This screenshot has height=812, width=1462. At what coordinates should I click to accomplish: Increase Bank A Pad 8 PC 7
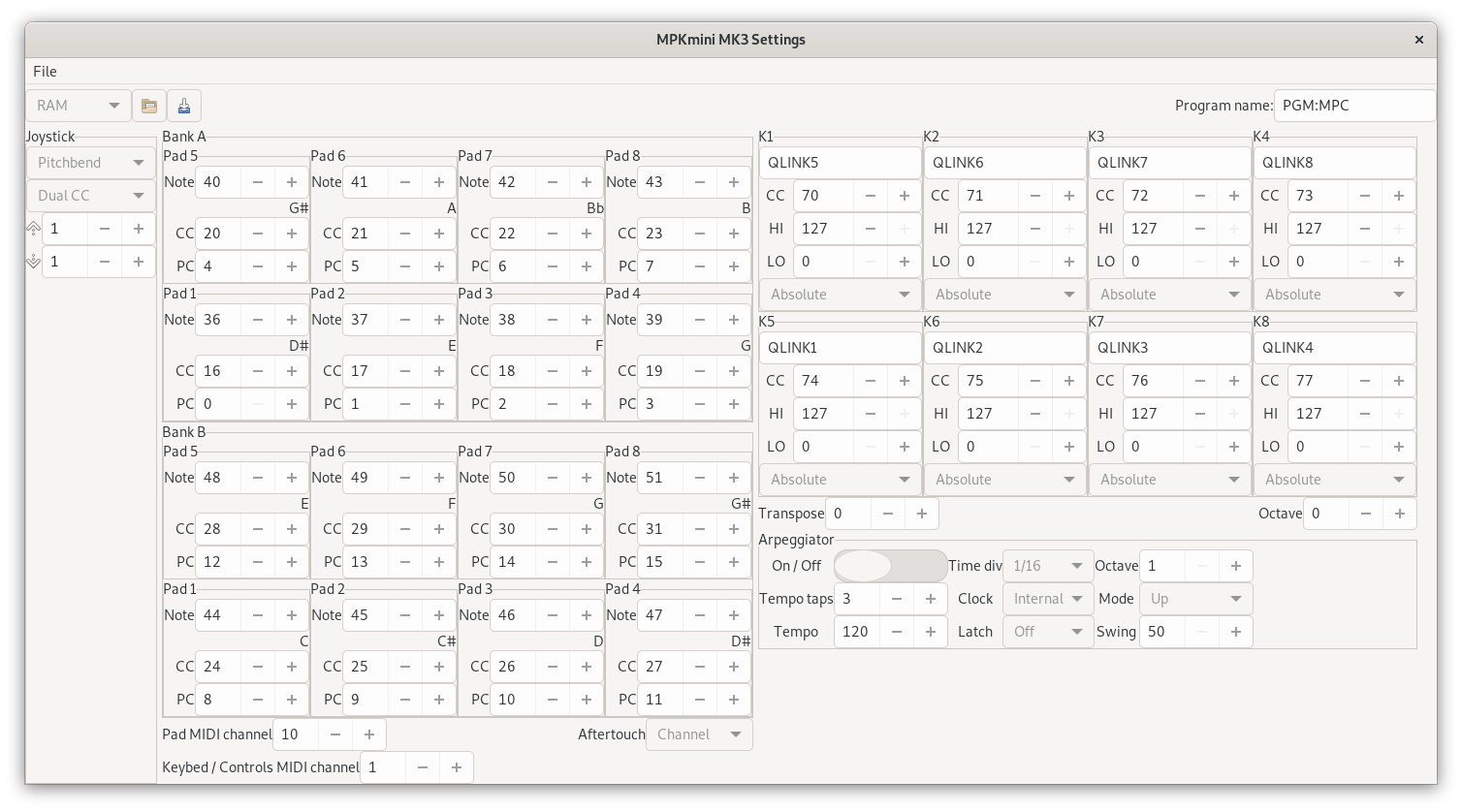point(734,266)
